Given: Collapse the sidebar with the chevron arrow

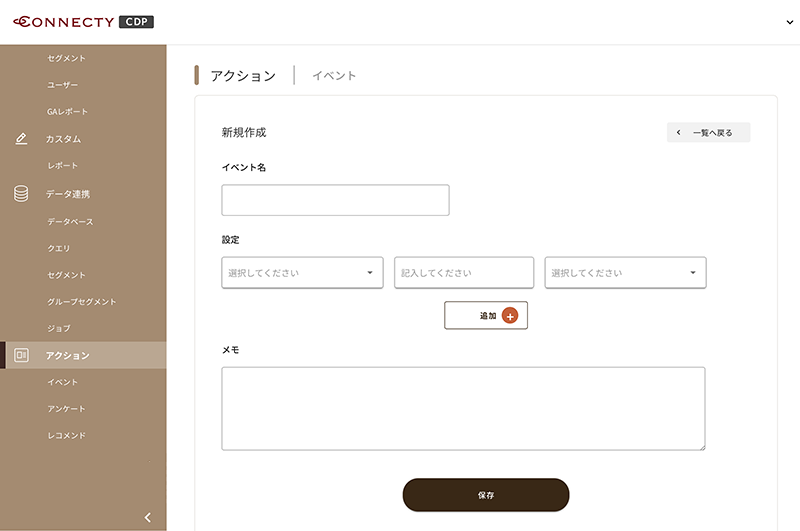Looking at the screenshot, I should [x=147, y=517].
